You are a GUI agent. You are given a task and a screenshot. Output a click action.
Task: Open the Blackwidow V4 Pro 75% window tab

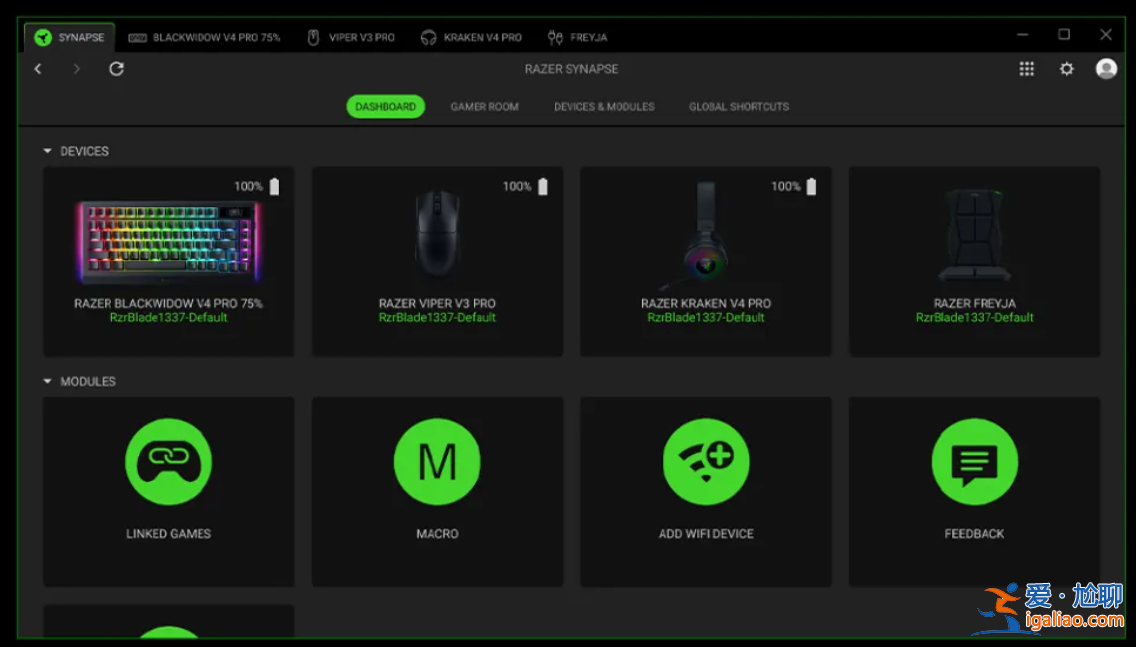tap(205, 38)
